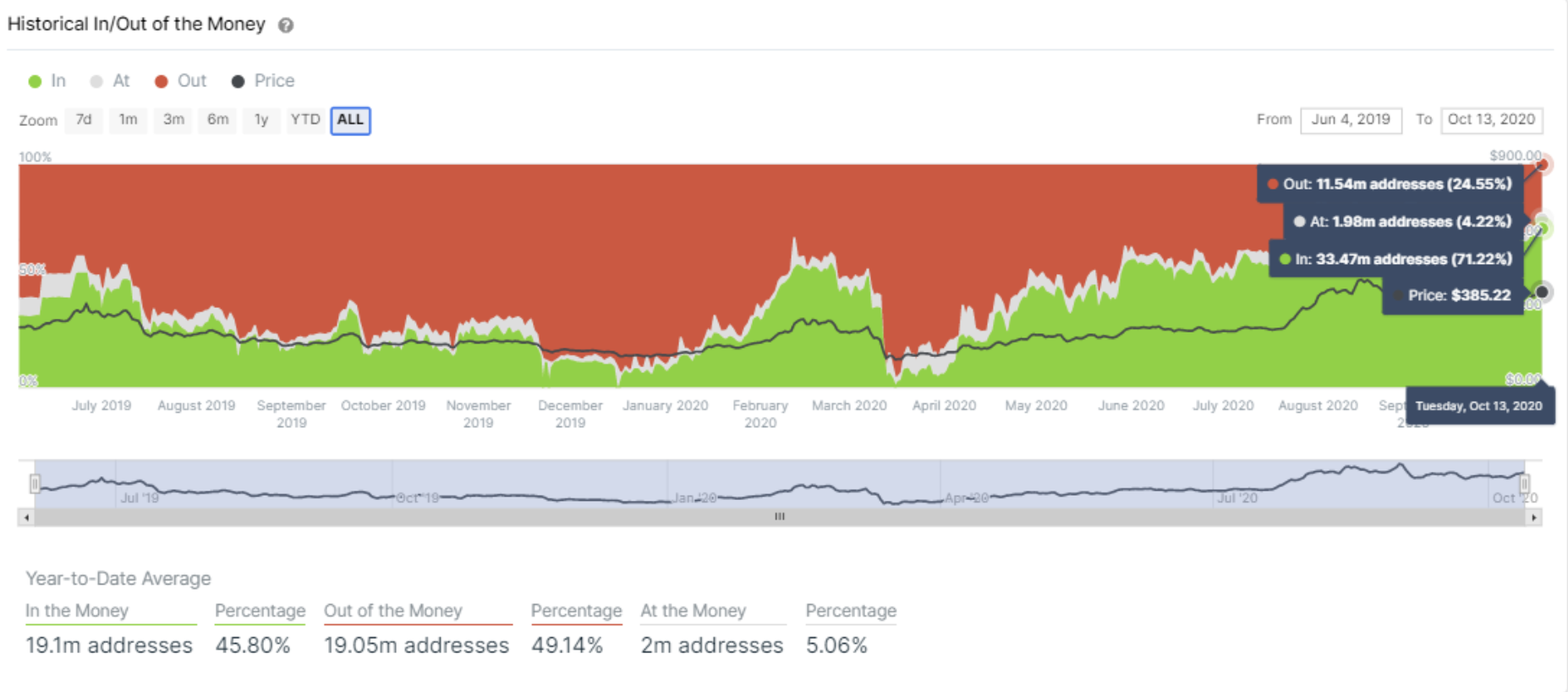The image size is (1568, 692).
Task: Select the YTD zoom range
Action: click(x=304, y=120)
